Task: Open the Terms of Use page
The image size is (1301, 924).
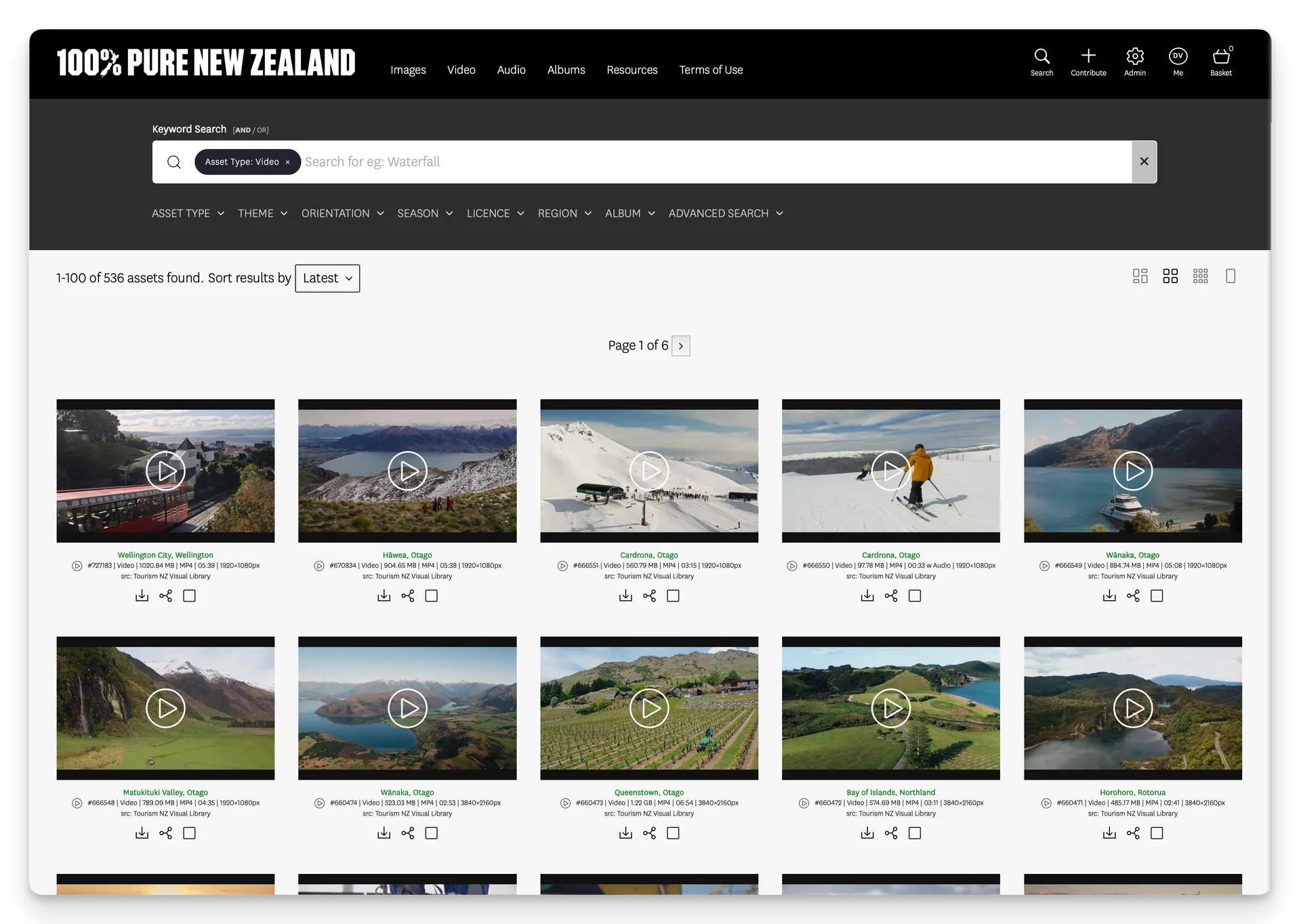Action: [711, 70]
